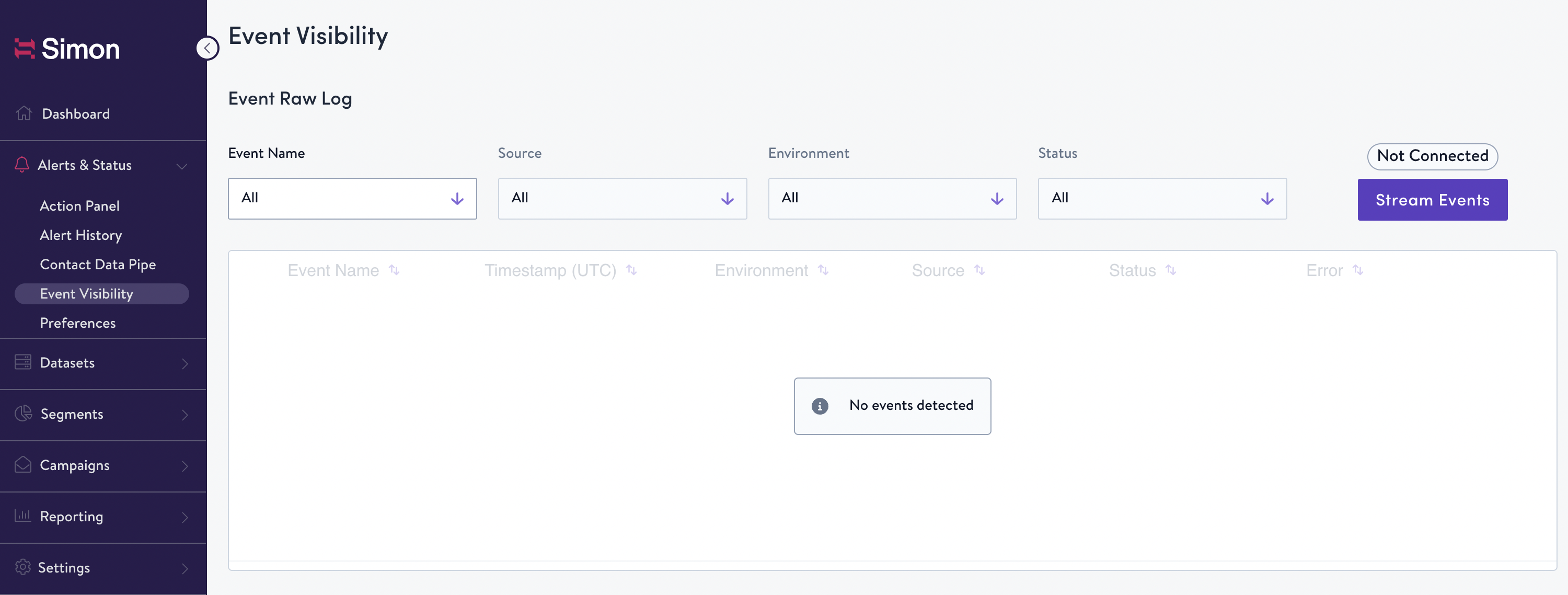Sort the Status column using its arrows
The width and height of the screenshot is (1568, 595).
(1171, 270)
